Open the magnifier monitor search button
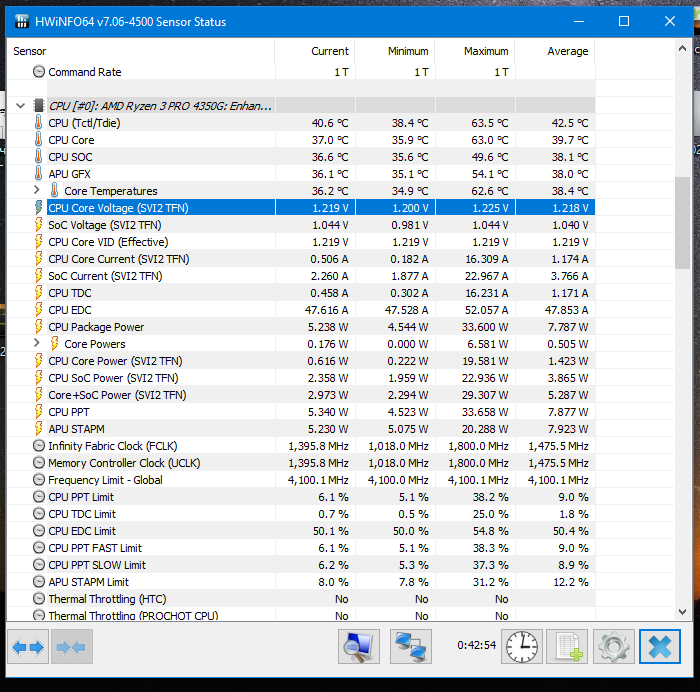700x692 pixels. click(358, 646)
